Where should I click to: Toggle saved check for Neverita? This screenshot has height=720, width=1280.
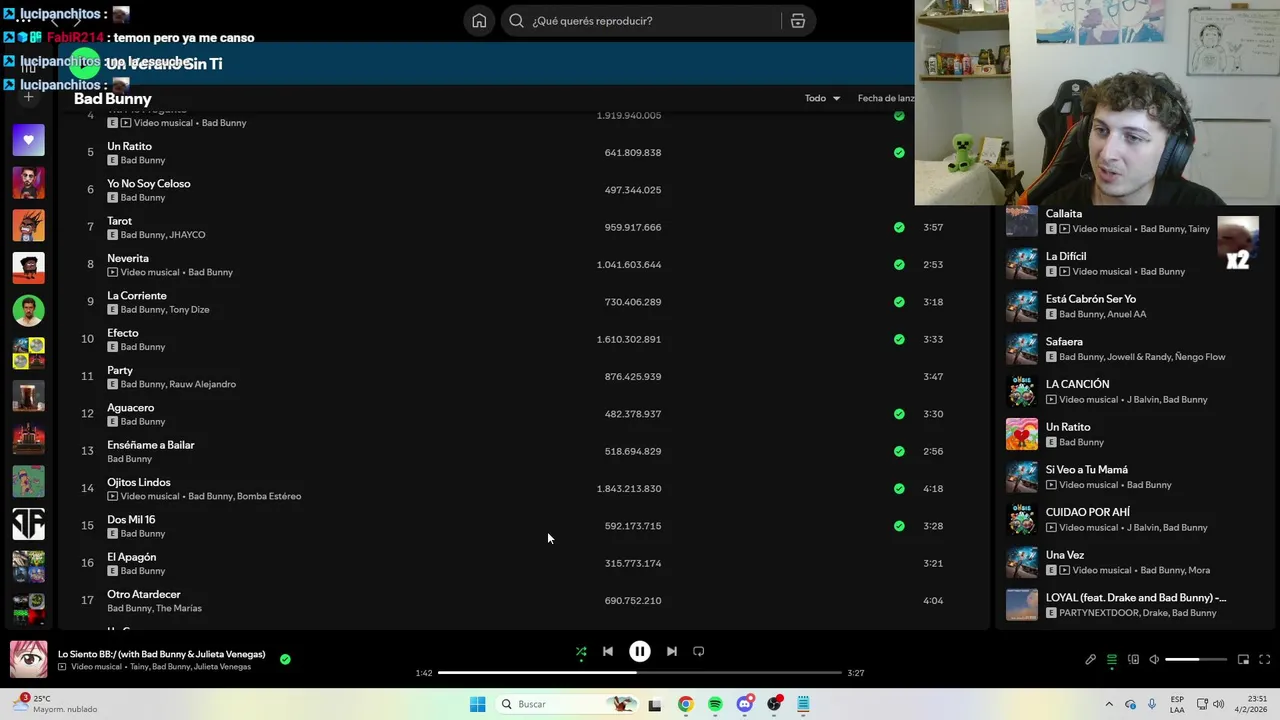pyautogui.click(x=899, y=265)
